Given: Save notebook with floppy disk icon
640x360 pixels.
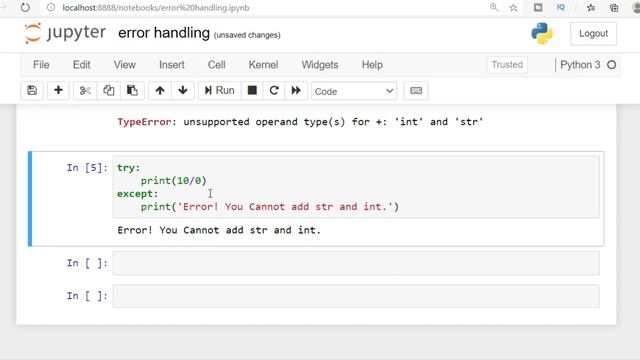Looking at the screenshot, I should pyautogui.click(x=32, y=91).
